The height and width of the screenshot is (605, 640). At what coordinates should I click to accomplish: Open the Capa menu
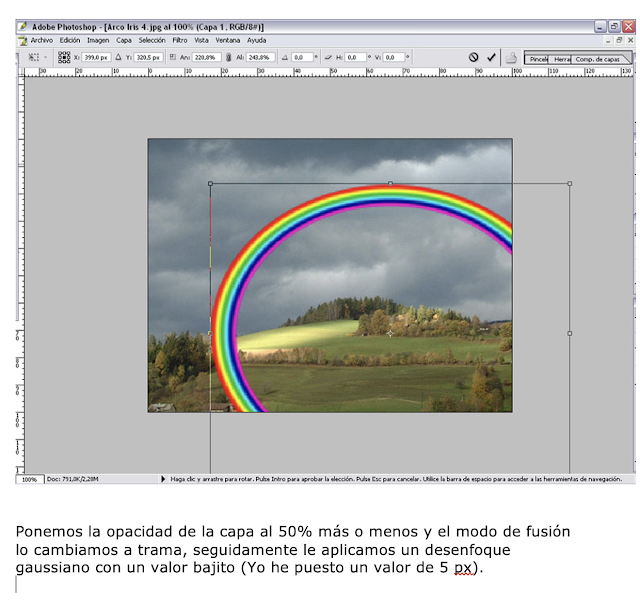click(124, 40)
